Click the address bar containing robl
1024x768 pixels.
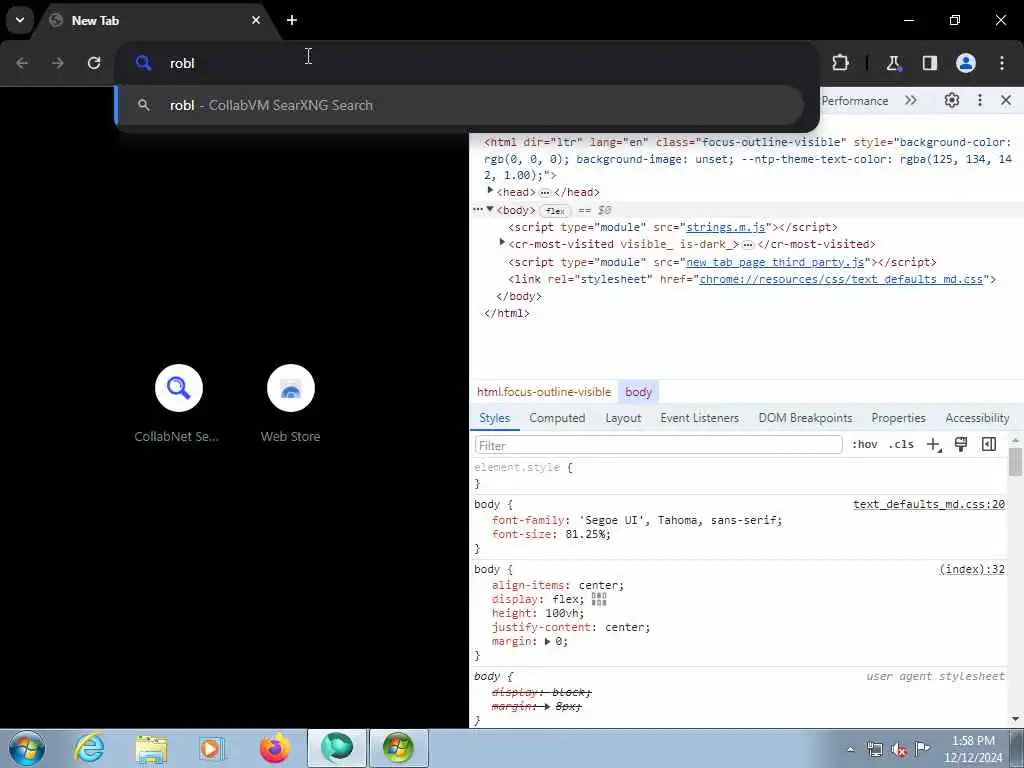466,63
